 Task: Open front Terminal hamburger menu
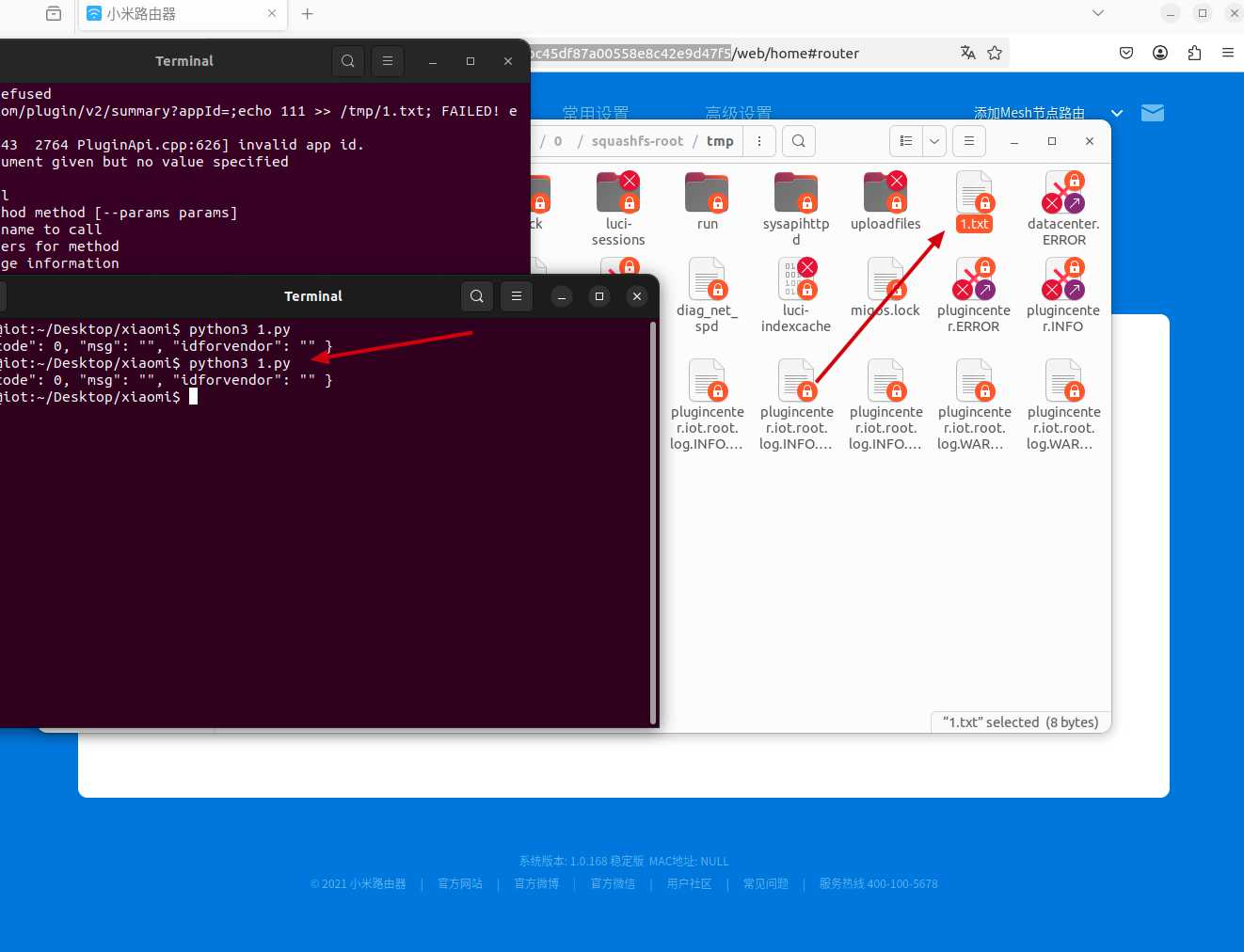517,296
